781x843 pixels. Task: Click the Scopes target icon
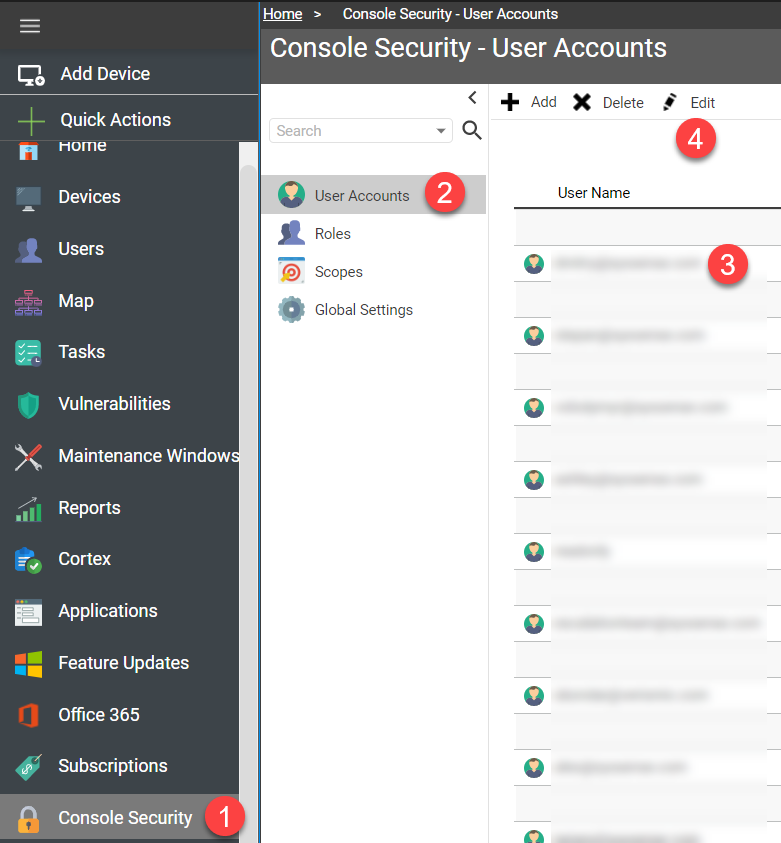[x=291, y=270]
